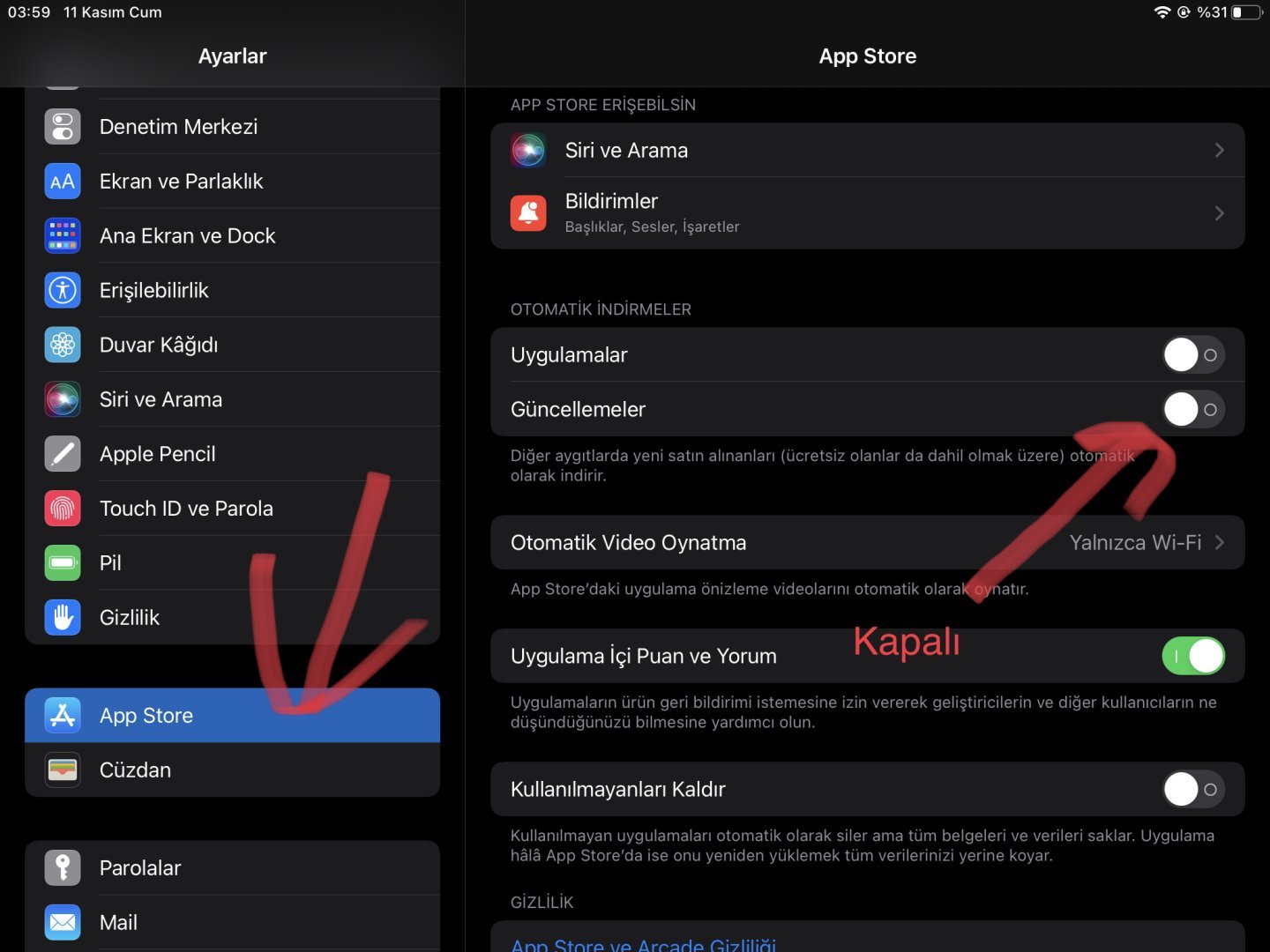Tap the orientation lock status icon
This screenshot has height=952, width=1270.
pos(1184,12)
